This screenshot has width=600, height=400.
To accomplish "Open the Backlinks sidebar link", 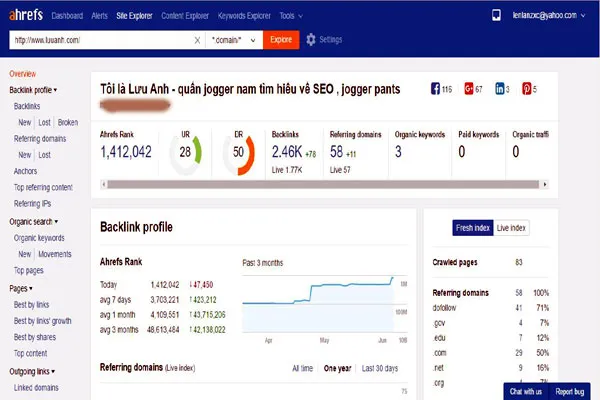I will (x=27, y=106).
